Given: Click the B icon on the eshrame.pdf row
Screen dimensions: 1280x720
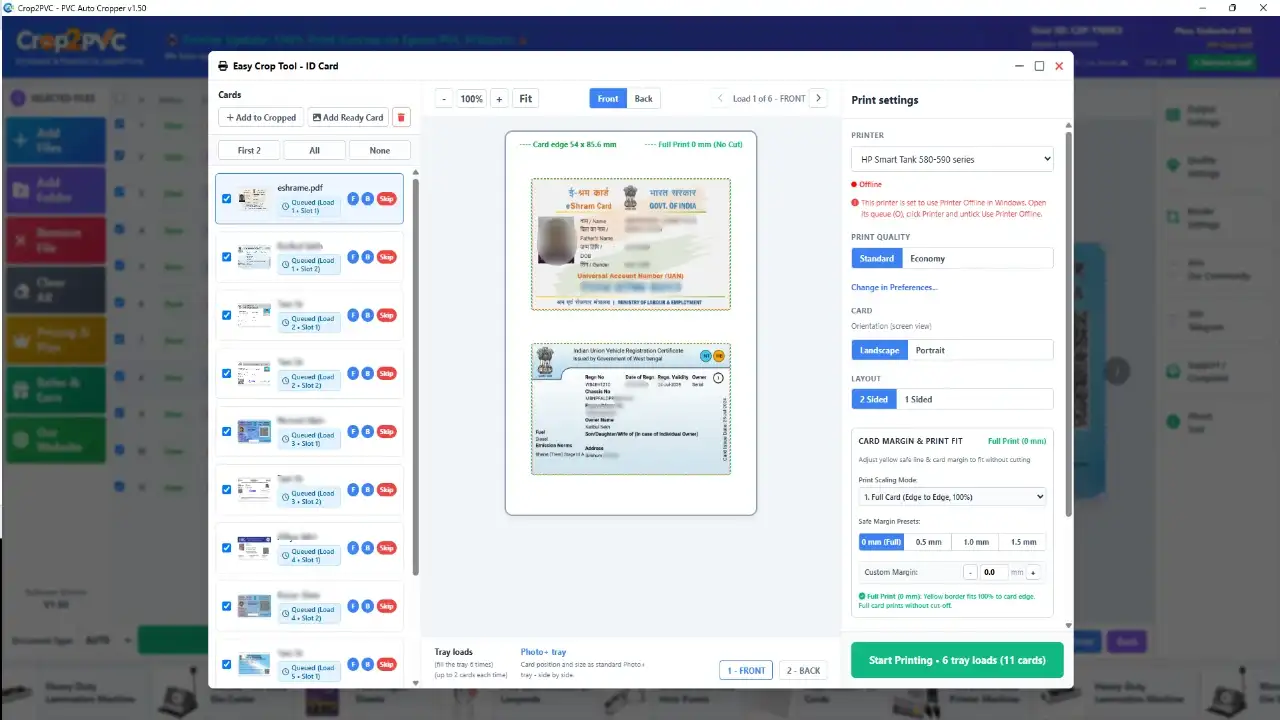Looking at the screenshot, I should [367, 199].
